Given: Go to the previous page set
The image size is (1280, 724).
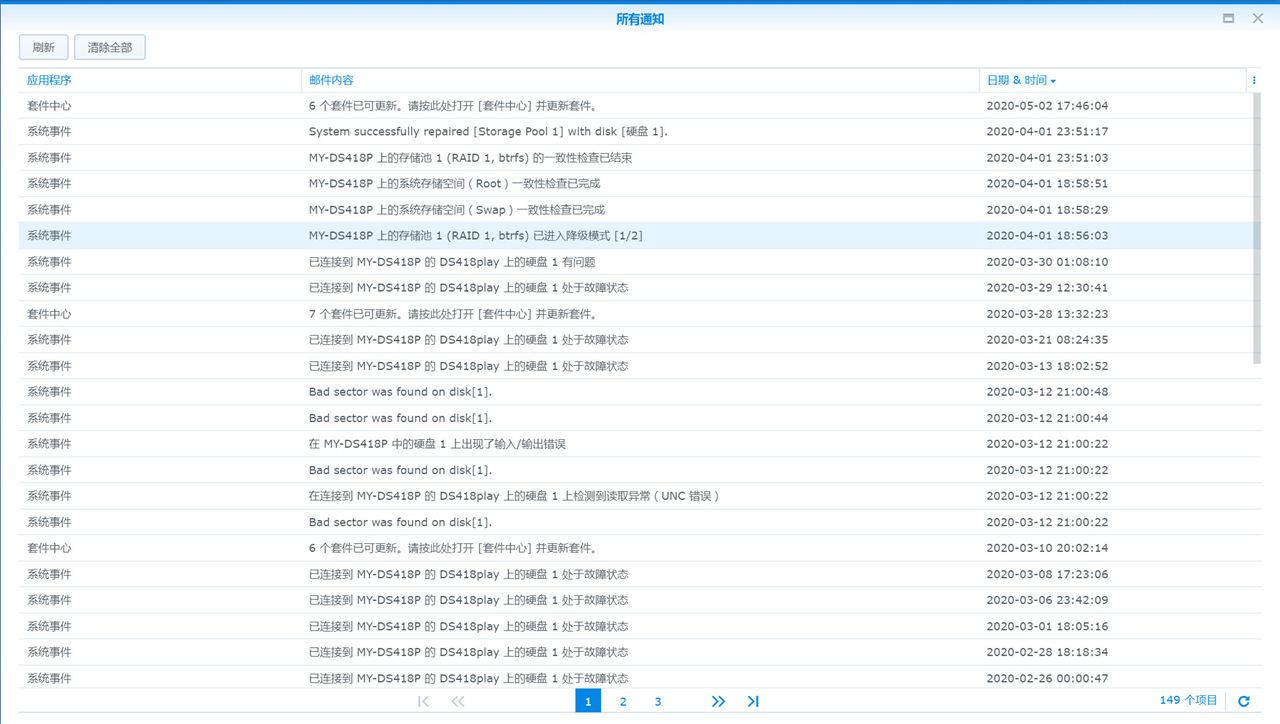Looking at the screenshot, I should click(458, 701).
